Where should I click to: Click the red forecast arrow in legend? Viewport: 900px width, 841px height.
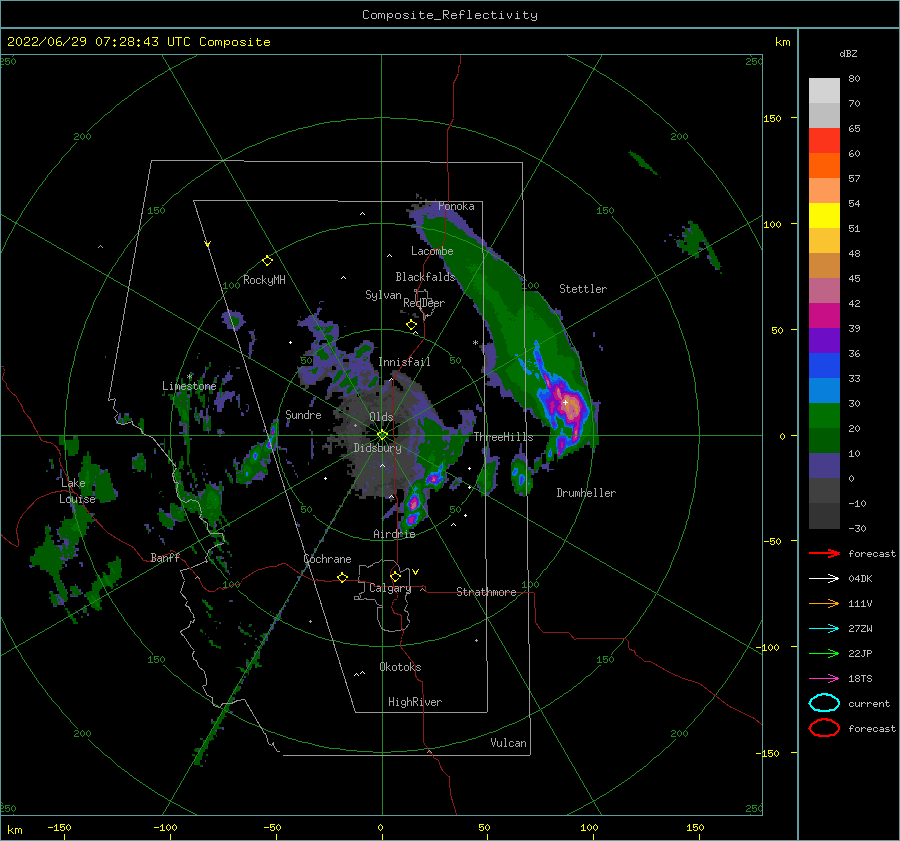(x=824, y=553)
